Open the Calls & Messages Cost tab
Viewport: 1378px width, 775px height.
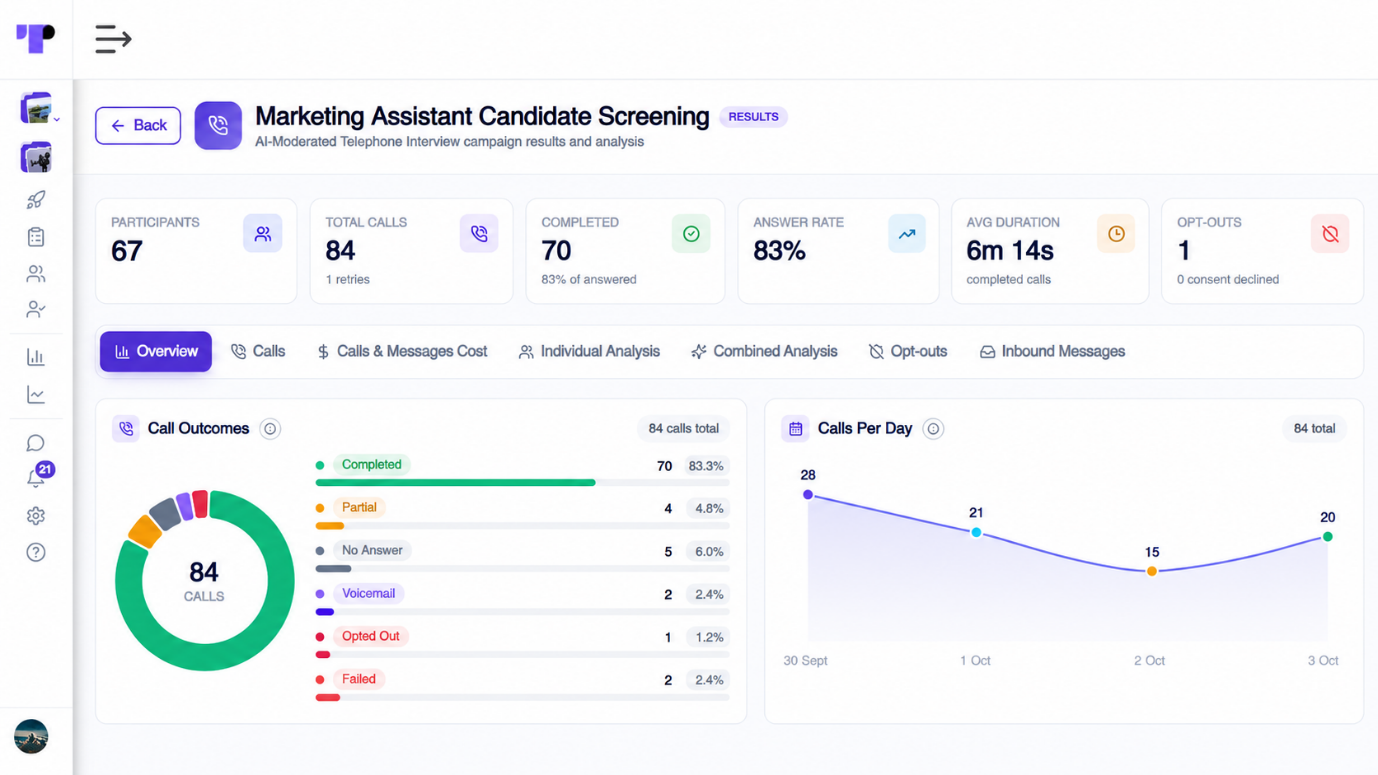pos(402,352)
